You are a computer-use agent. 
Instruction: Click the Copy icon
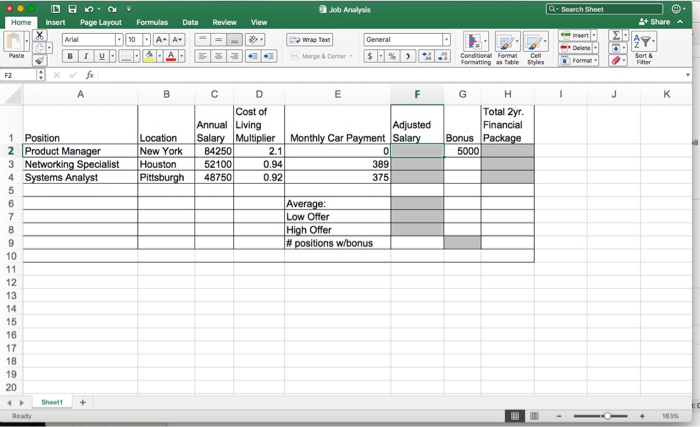pos(39,47)
